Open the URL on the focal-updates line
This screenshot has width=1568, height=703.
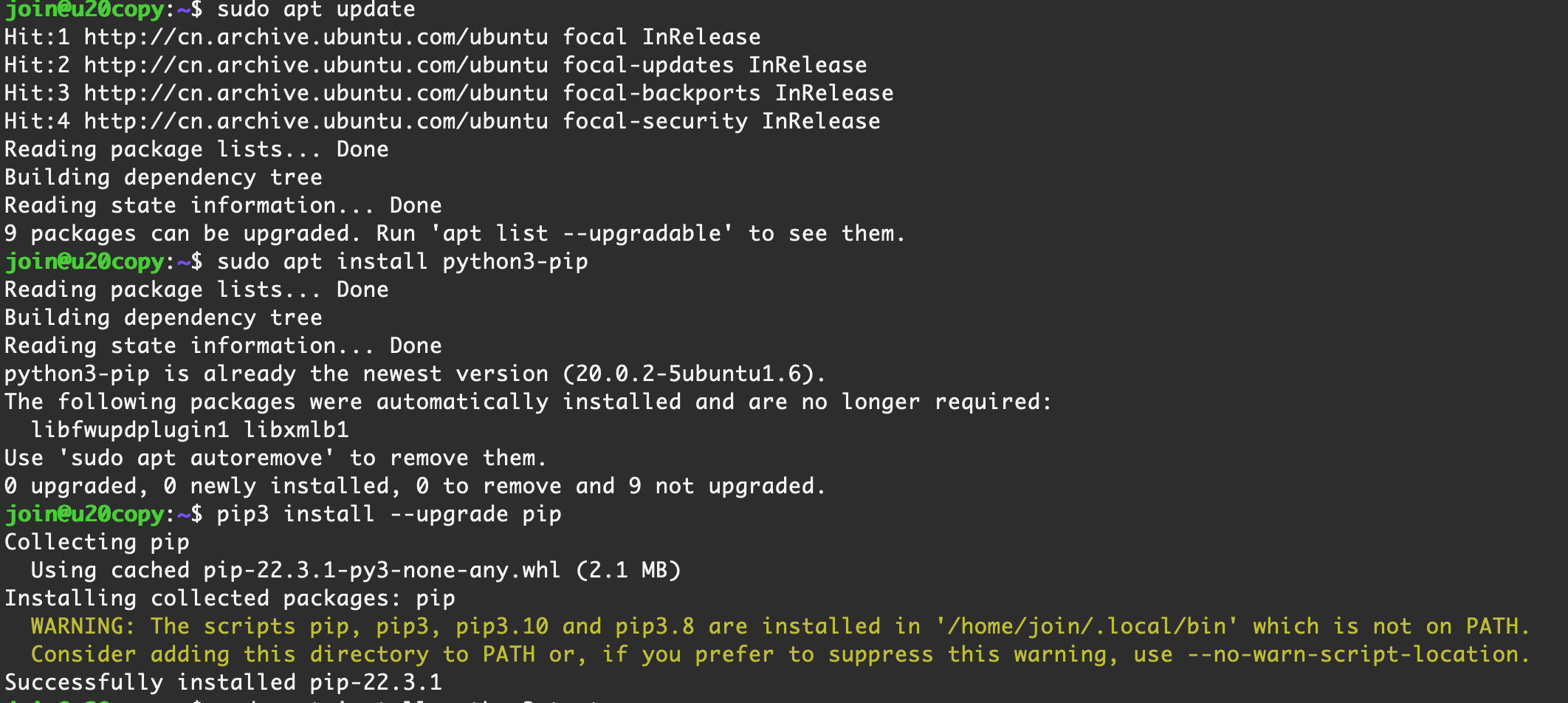pos(316,65)
